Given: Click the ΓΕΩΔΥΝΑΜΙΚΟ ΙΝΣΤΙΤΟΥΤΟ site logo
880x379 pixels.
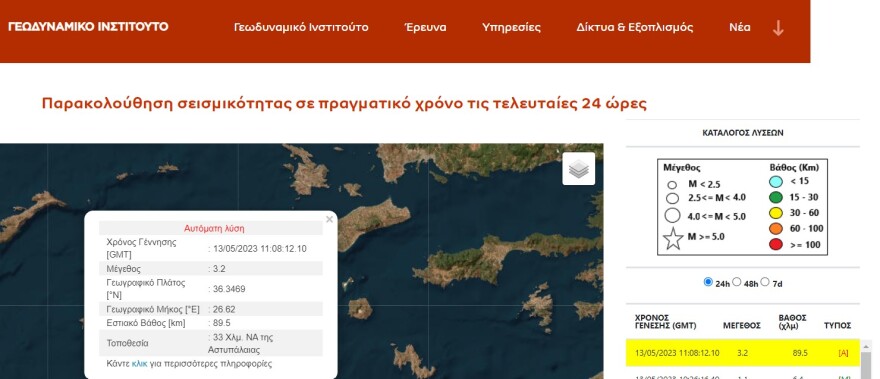Looking at the screenshot, I should pos(88,26).
